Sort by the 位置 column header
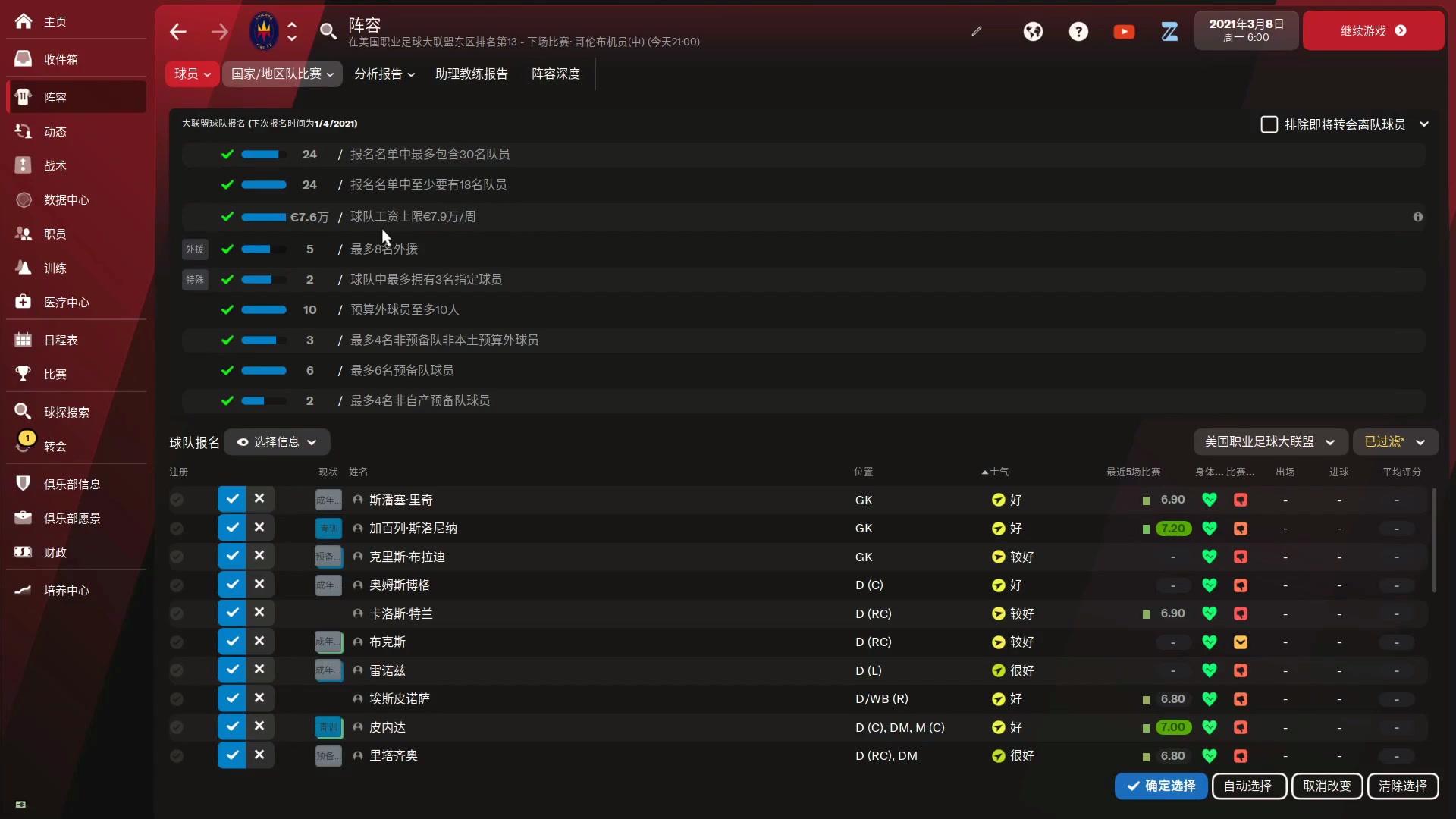Viewport: 1456px width, 819px height. coord(864,472)
